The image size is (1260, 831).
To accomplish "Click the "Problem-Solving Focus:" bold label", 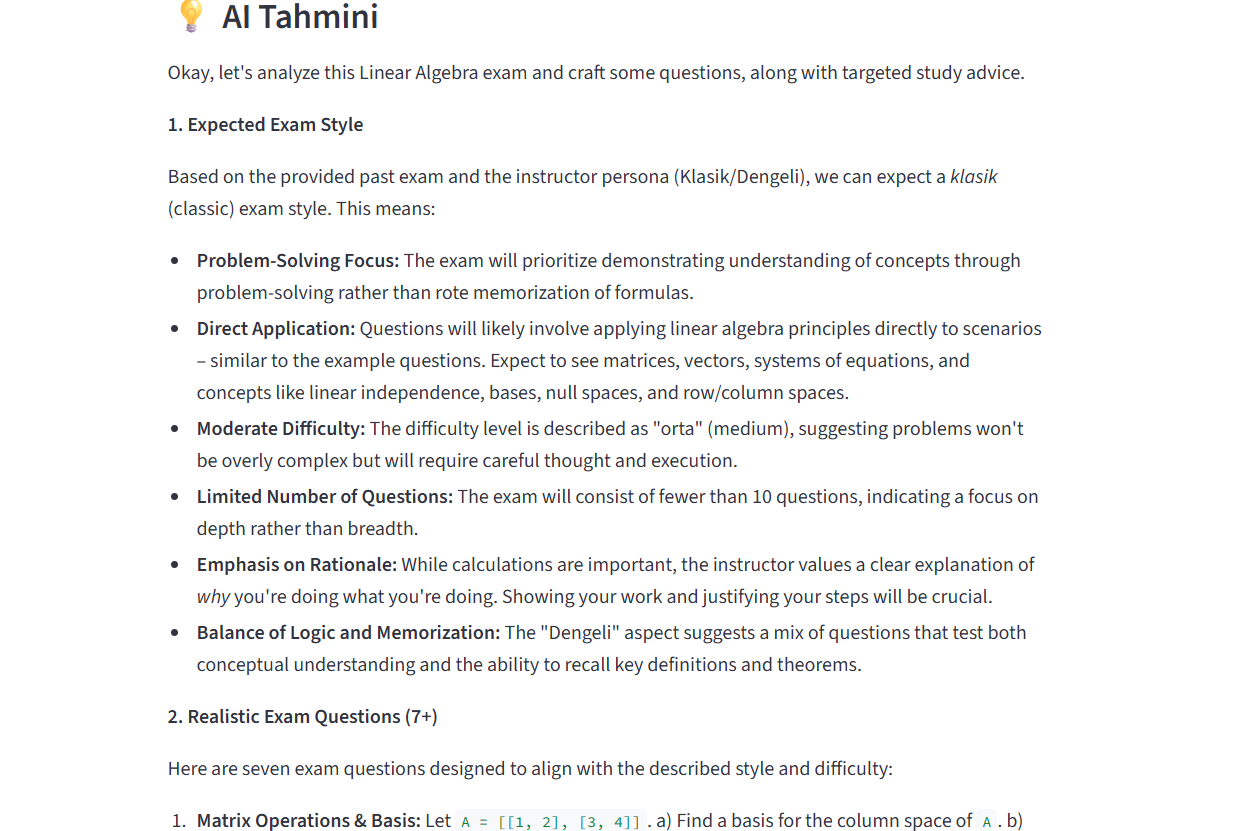I will 298,261.
